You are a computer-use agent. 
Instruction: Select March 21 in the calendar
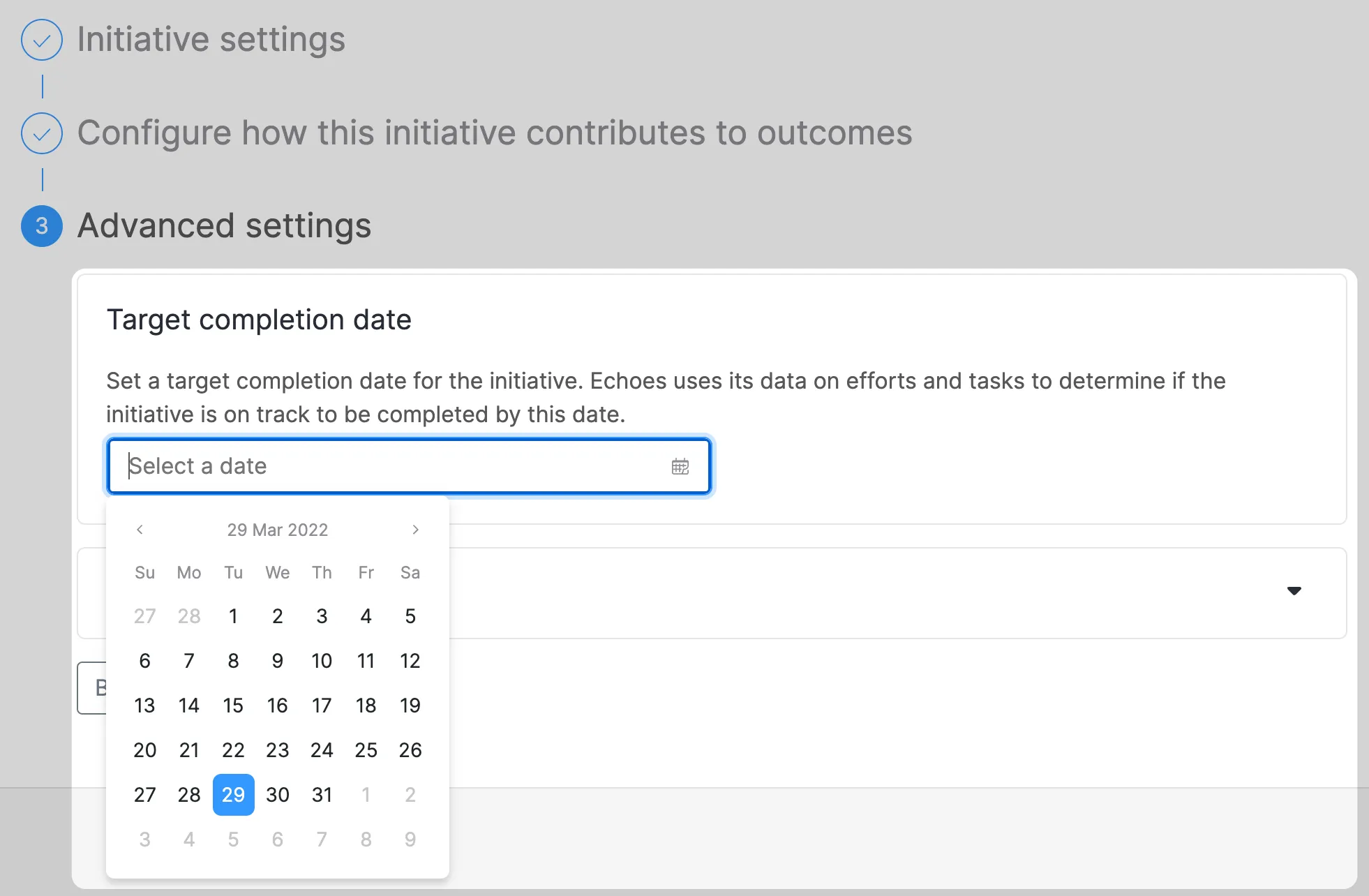click(189, 750)
